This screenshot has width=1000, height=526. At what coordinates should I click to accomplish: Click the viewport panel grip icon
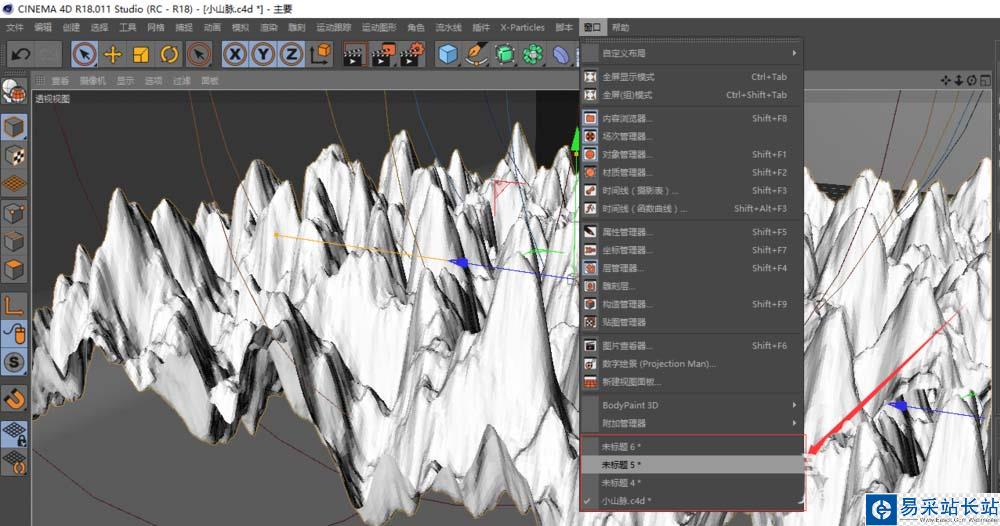[40, 80]
